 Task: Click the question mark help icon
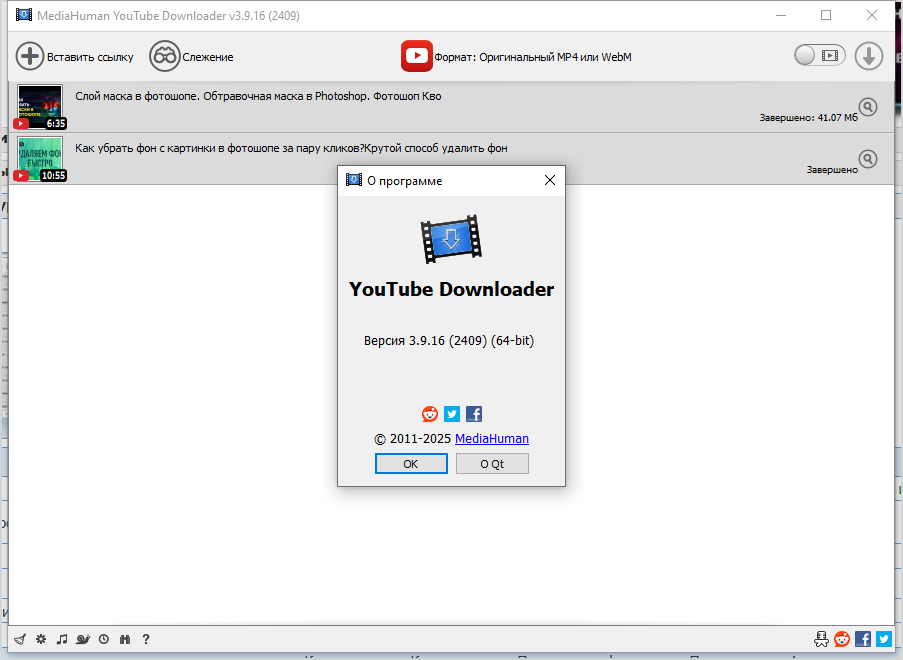pos(146,639)
